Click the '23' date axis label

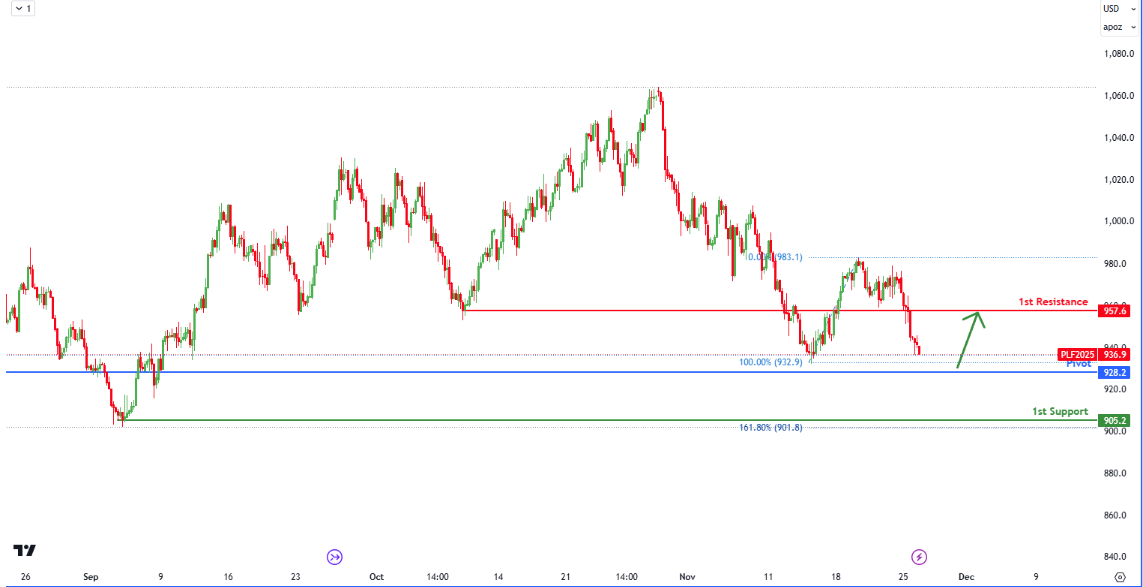click(295, 577)
